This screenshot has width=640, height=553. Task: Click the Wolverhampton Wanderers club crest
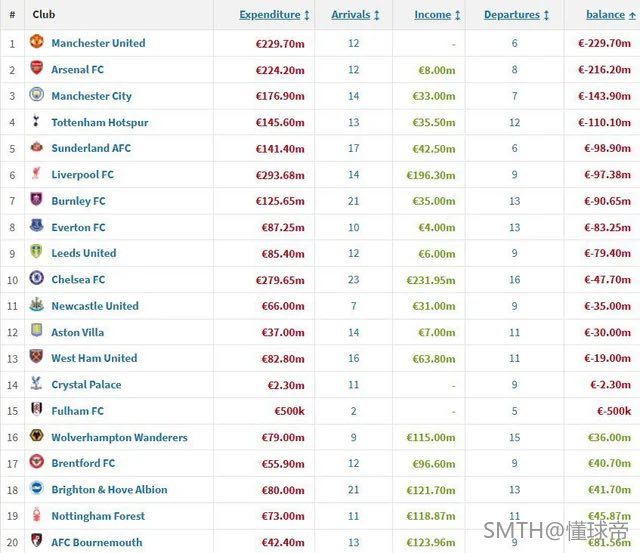[x=36, y=435]
